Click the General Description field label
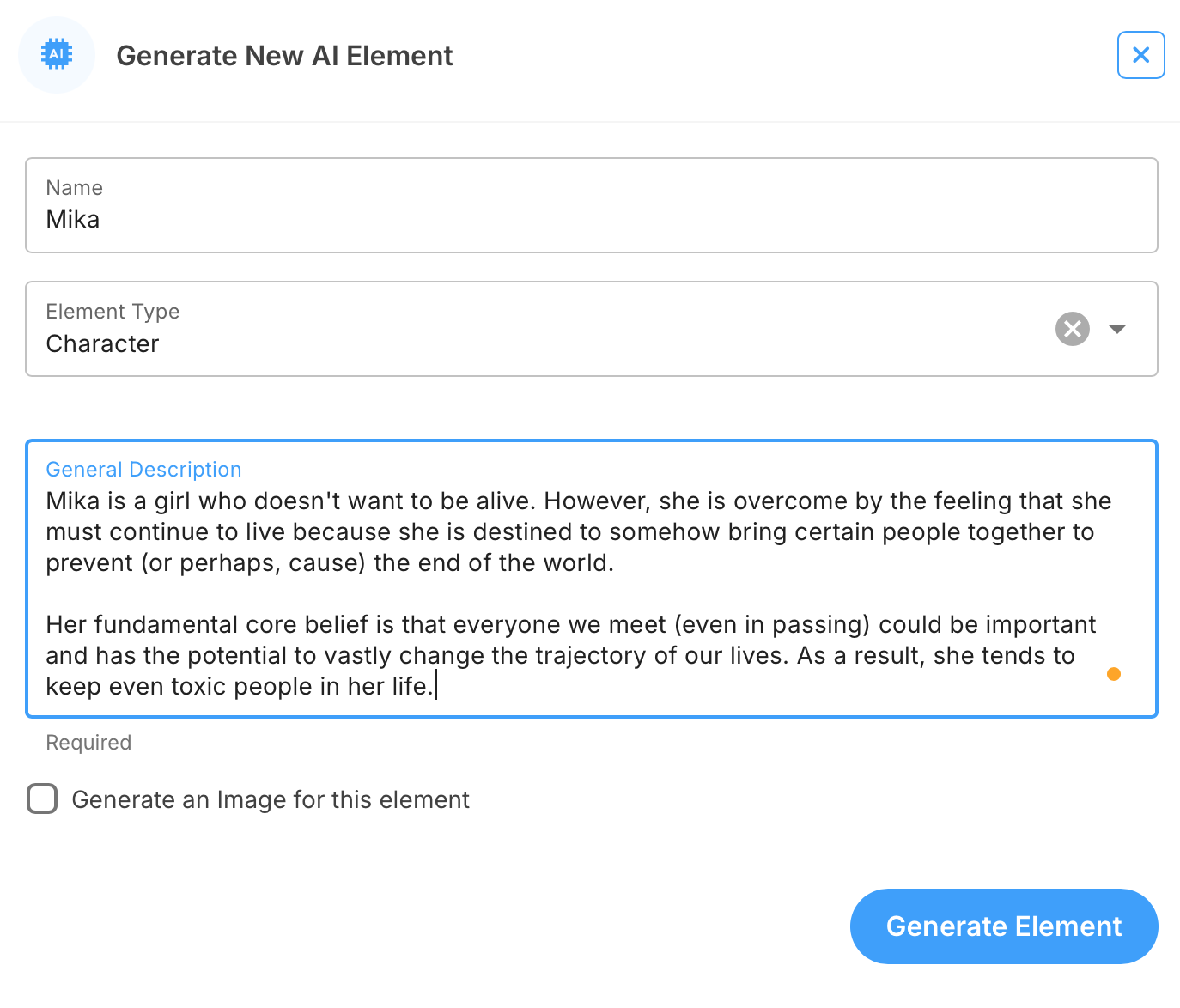 click(x=143, y=470)
